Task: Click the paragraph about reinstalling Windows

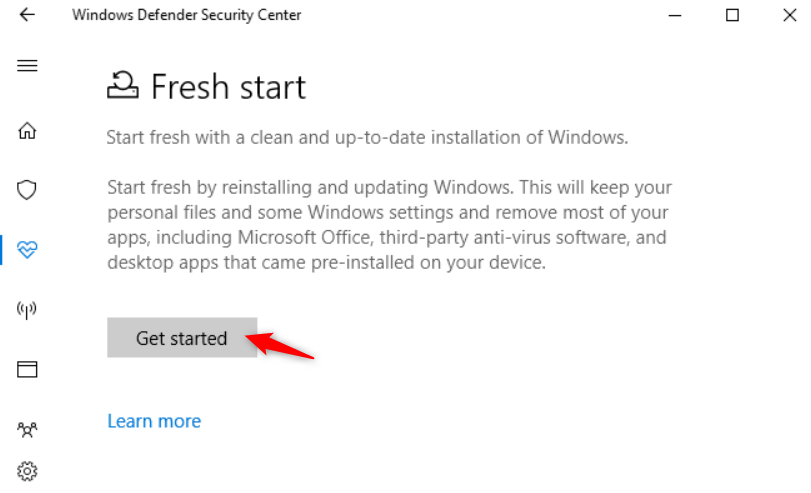Action: coord(388,226)
